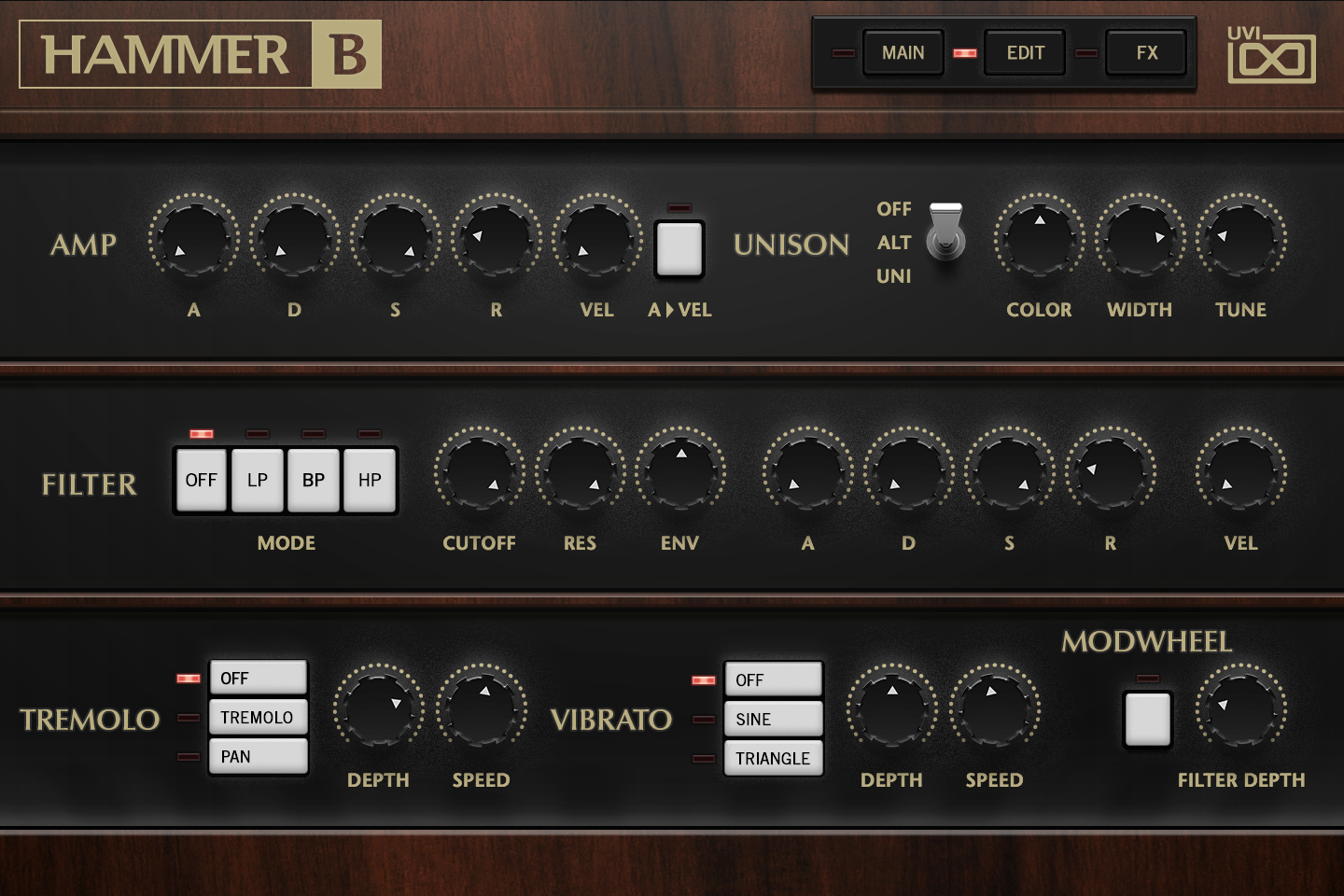
Task: Set tremolo mode to OFF
Action: click(x=259, y=678)
